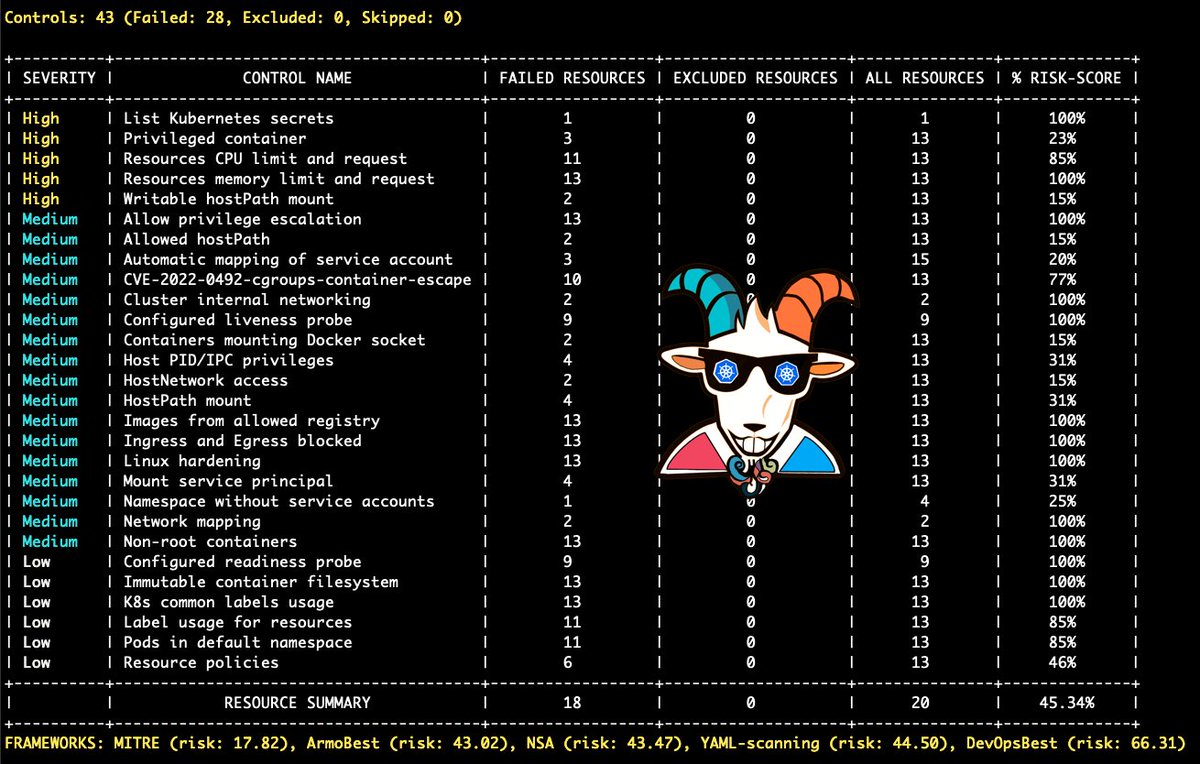Click the ALL RESOURCES column header
The width and height of the screenshot is (1200, 764).
pyautogui.click(x=924, y=78)
